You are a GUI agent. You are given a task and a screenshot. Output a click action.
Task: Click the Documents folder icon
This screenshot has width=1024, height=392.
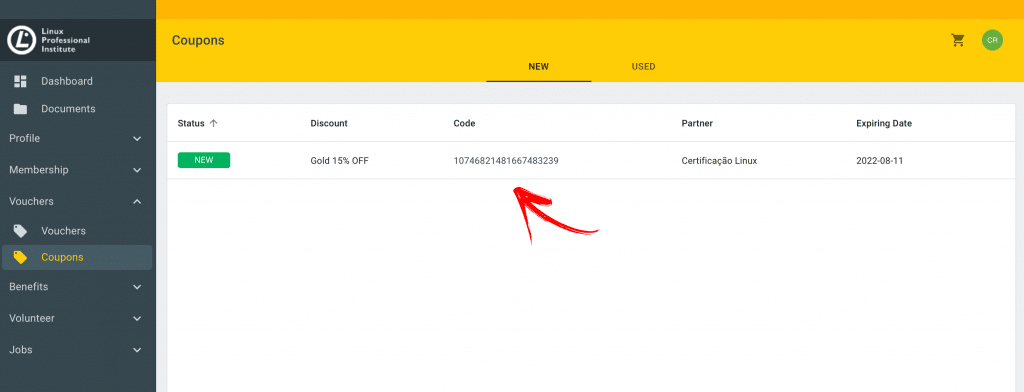(20, 109)
